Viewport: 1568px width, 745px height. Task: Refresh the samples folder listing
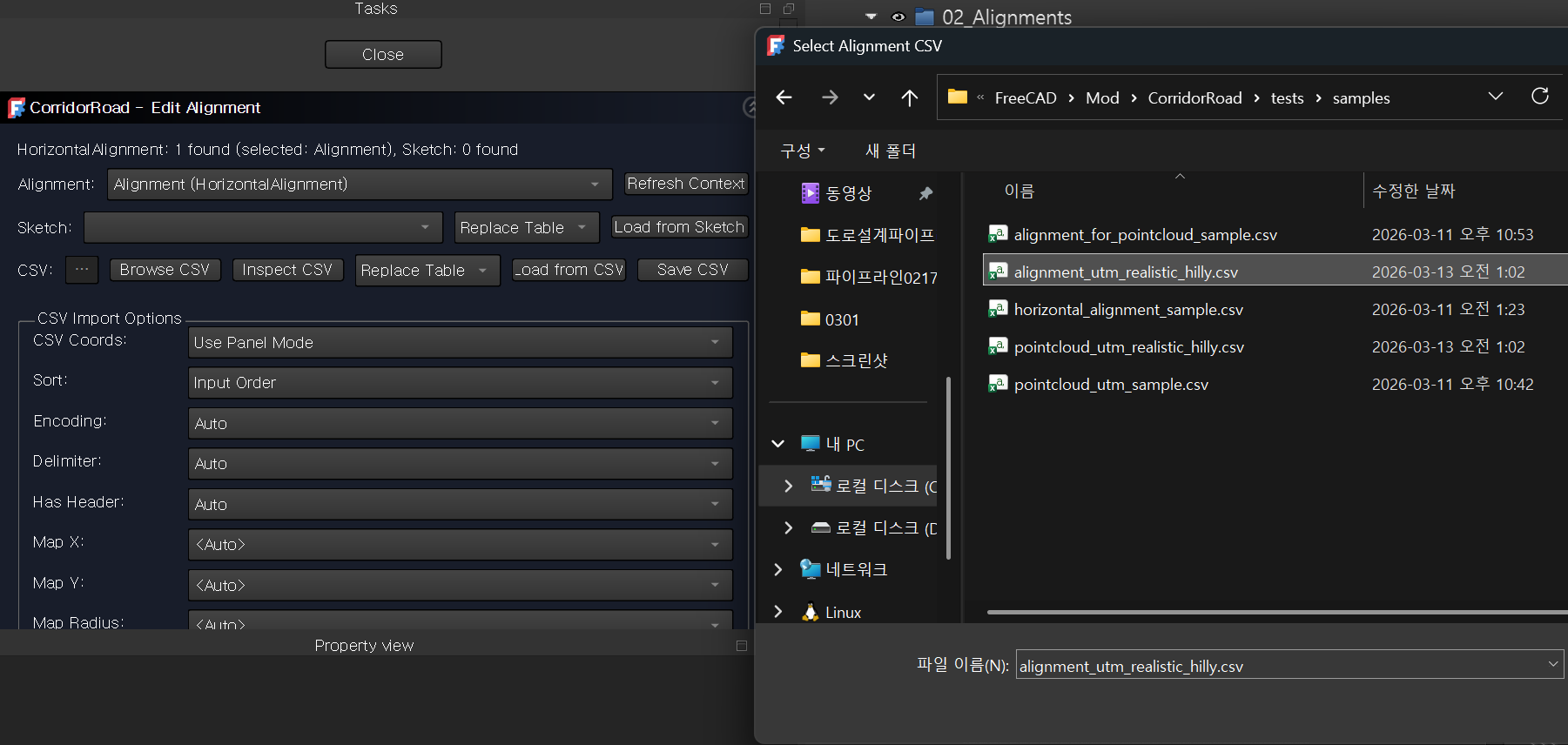pos(1539,97)
